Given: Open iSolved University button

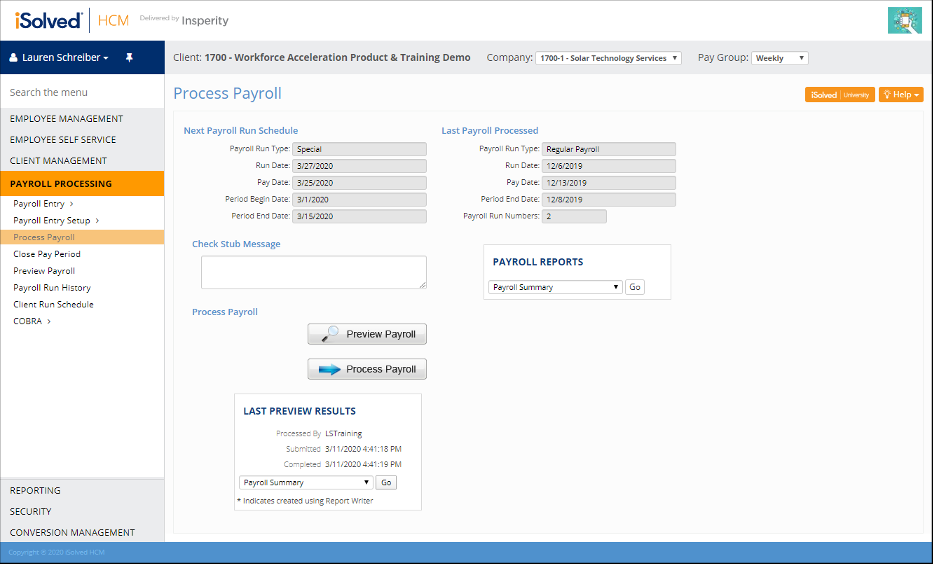Looking at the screenshot, I should (840, 95).
